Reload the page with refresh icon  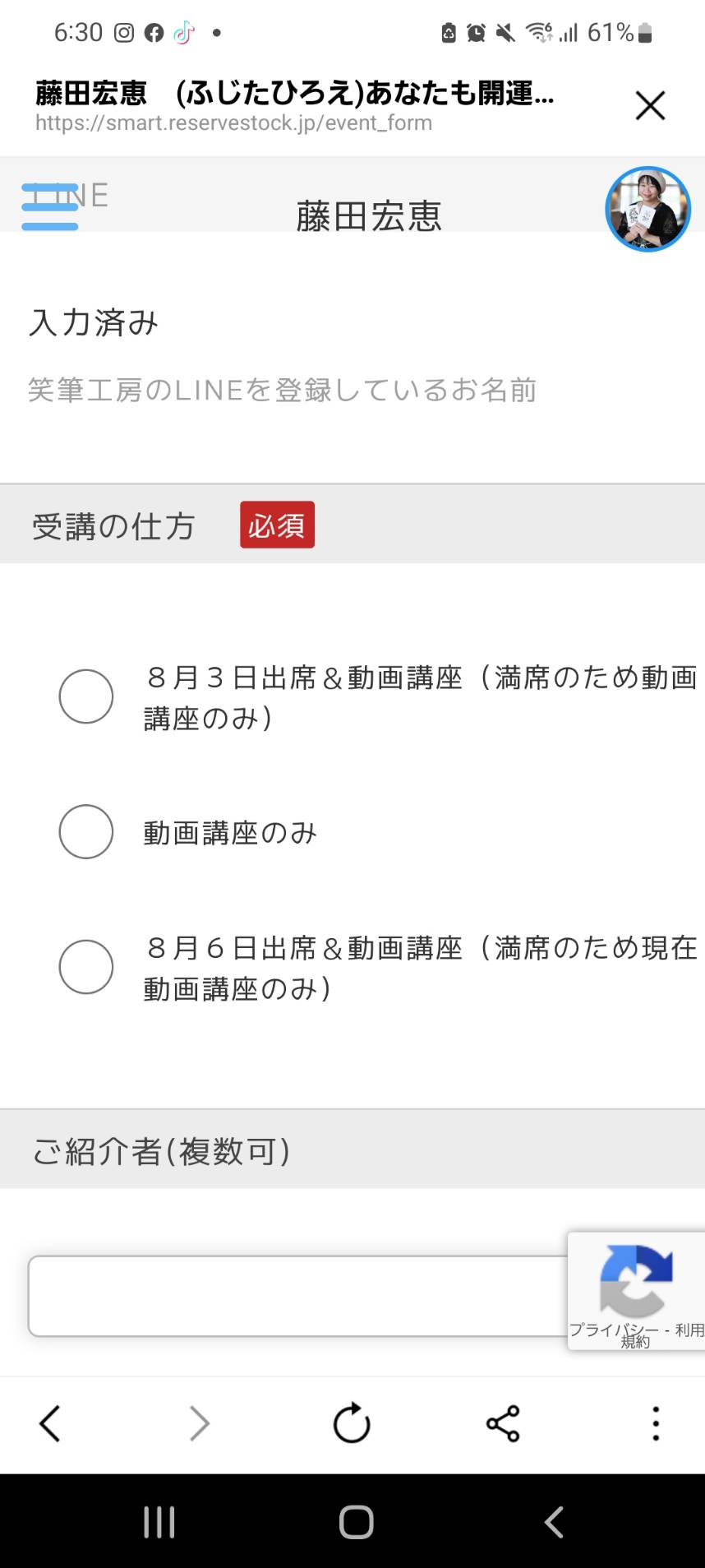tap(352, 1423)
